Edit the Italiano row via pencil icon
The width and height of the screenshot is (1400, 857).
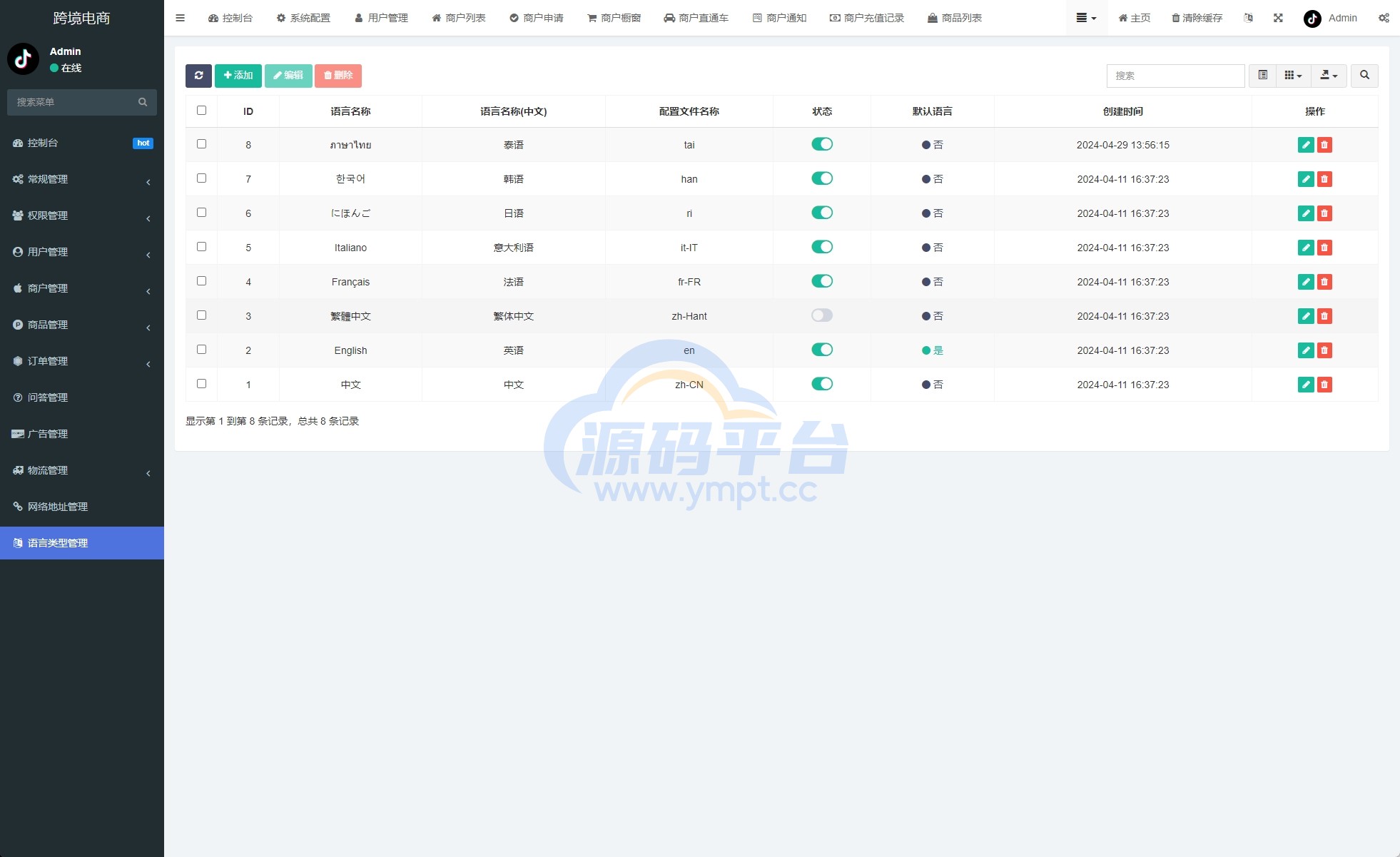[1306, 248]
